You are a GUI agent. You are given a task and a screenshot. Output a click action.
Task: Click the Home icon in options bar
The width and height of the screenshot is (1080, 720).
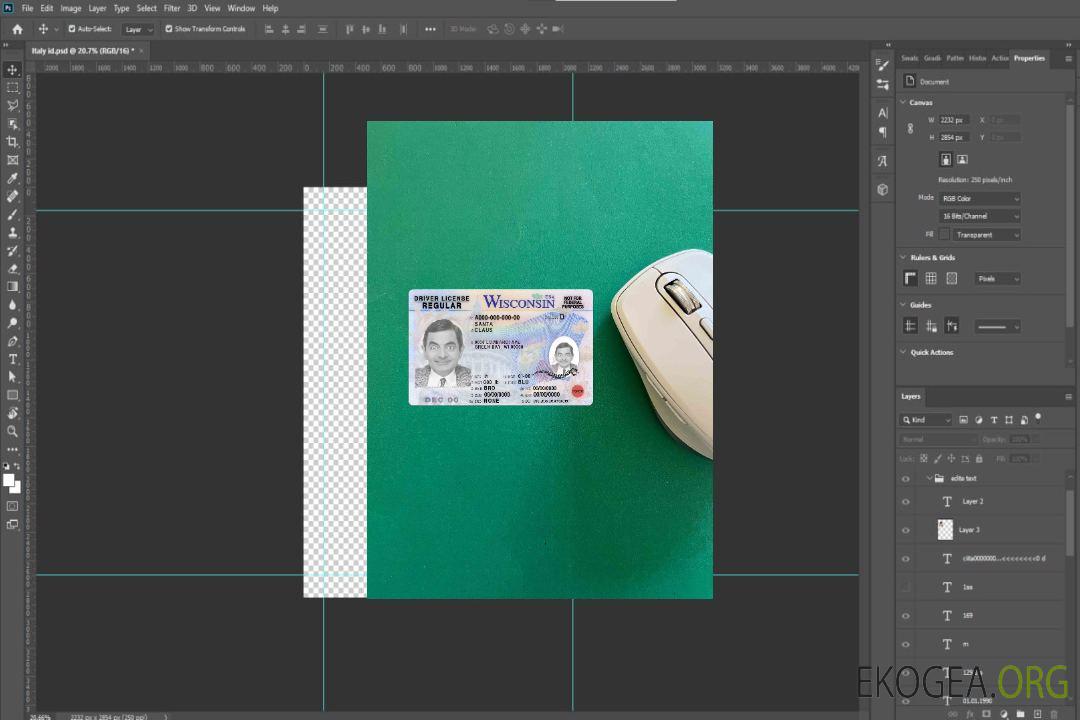pyautogui.click(x=17, y=29)
